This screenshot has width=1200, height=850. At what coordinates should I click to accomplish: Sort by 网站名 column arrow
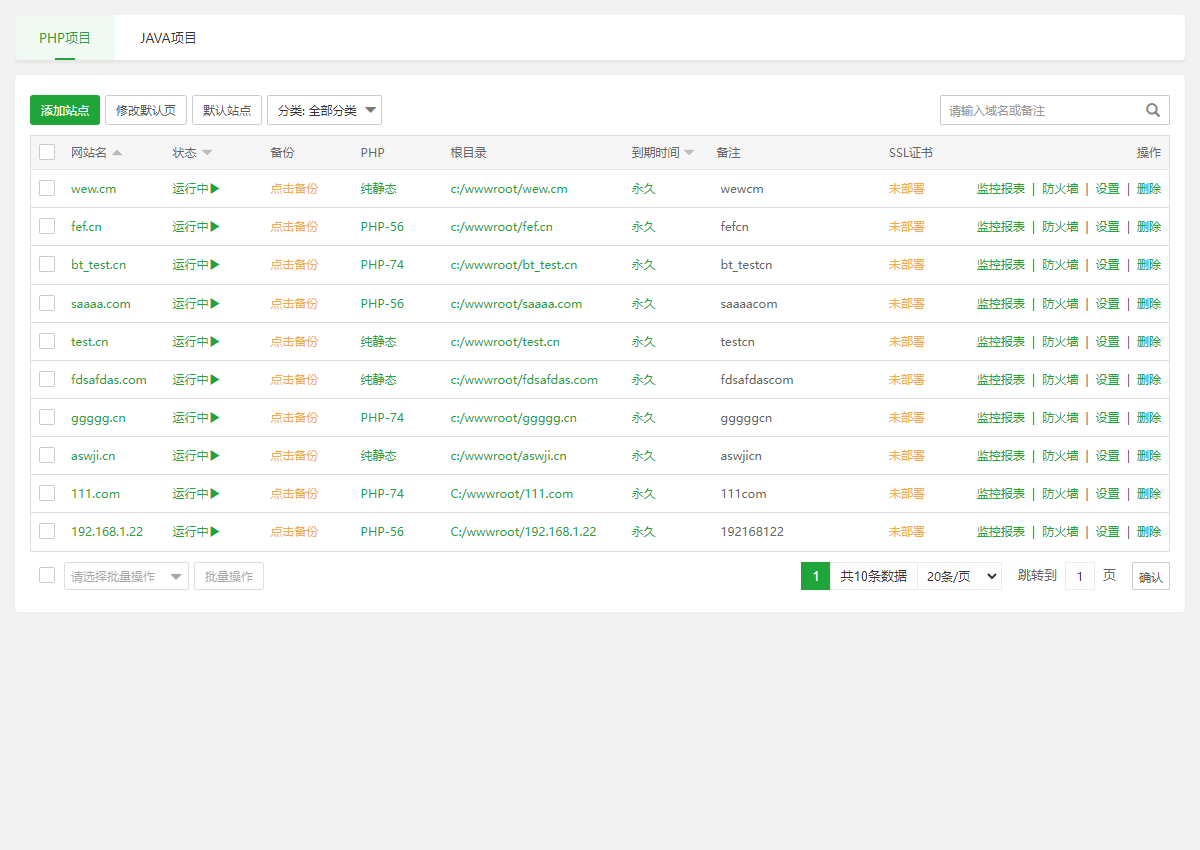click(x=117, y=153)
